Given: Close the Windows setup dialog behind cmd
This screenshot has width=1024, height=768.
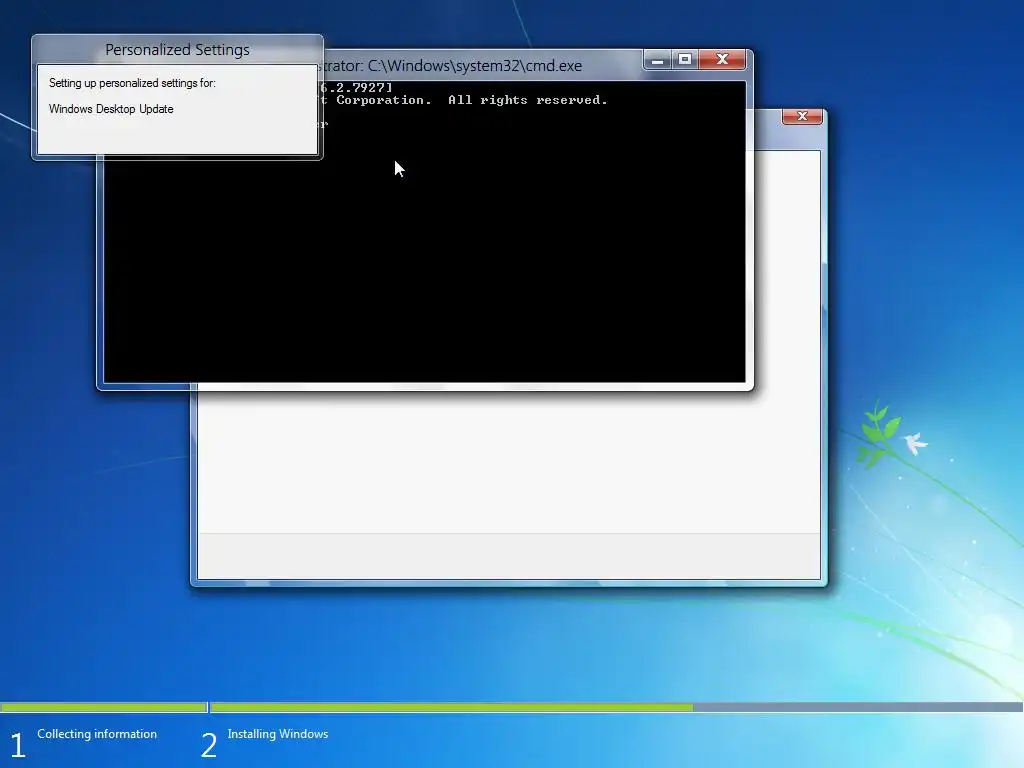Looking at the screenshot, I should (803, 116).
